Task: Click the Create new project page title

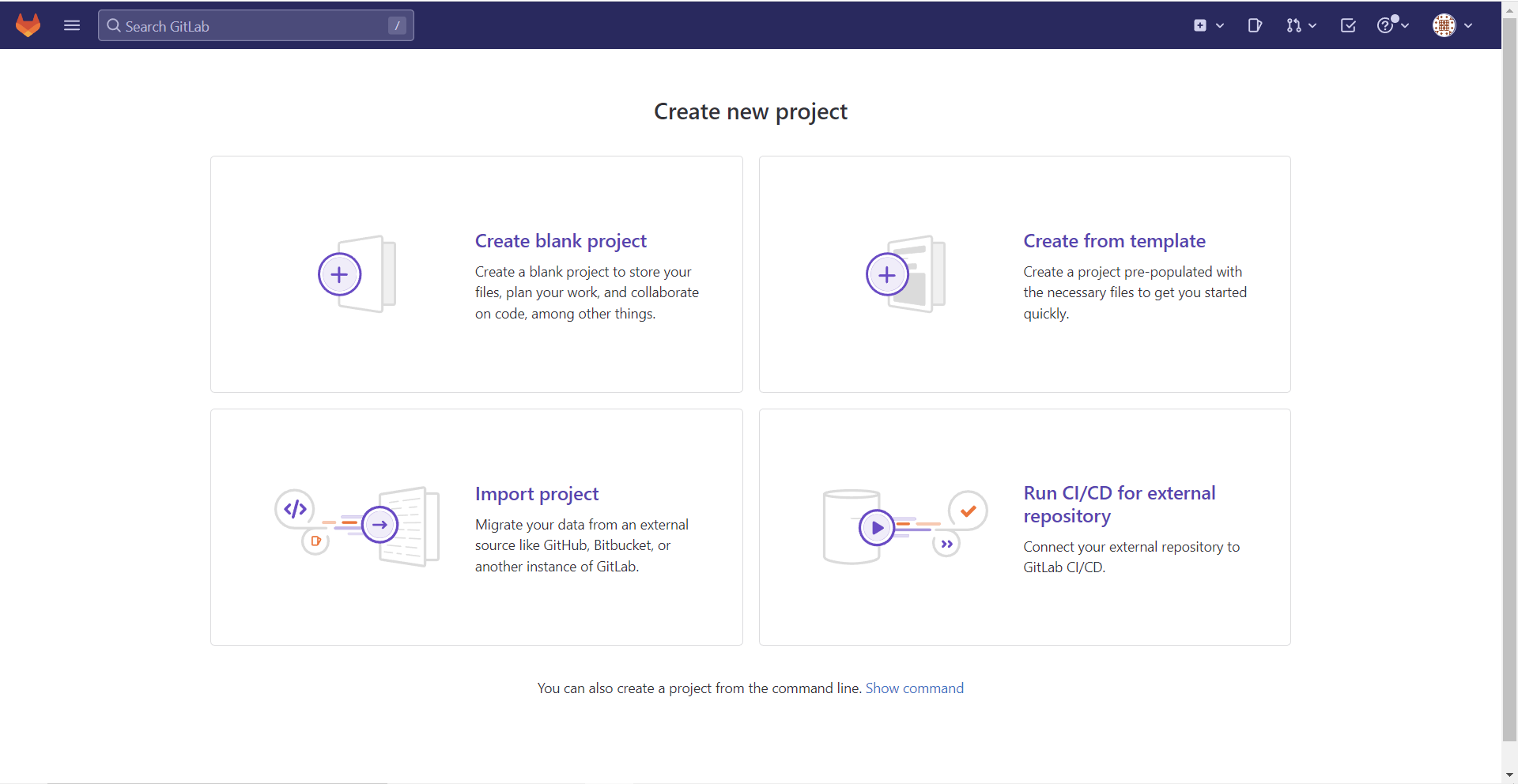Action: [750, 112]
